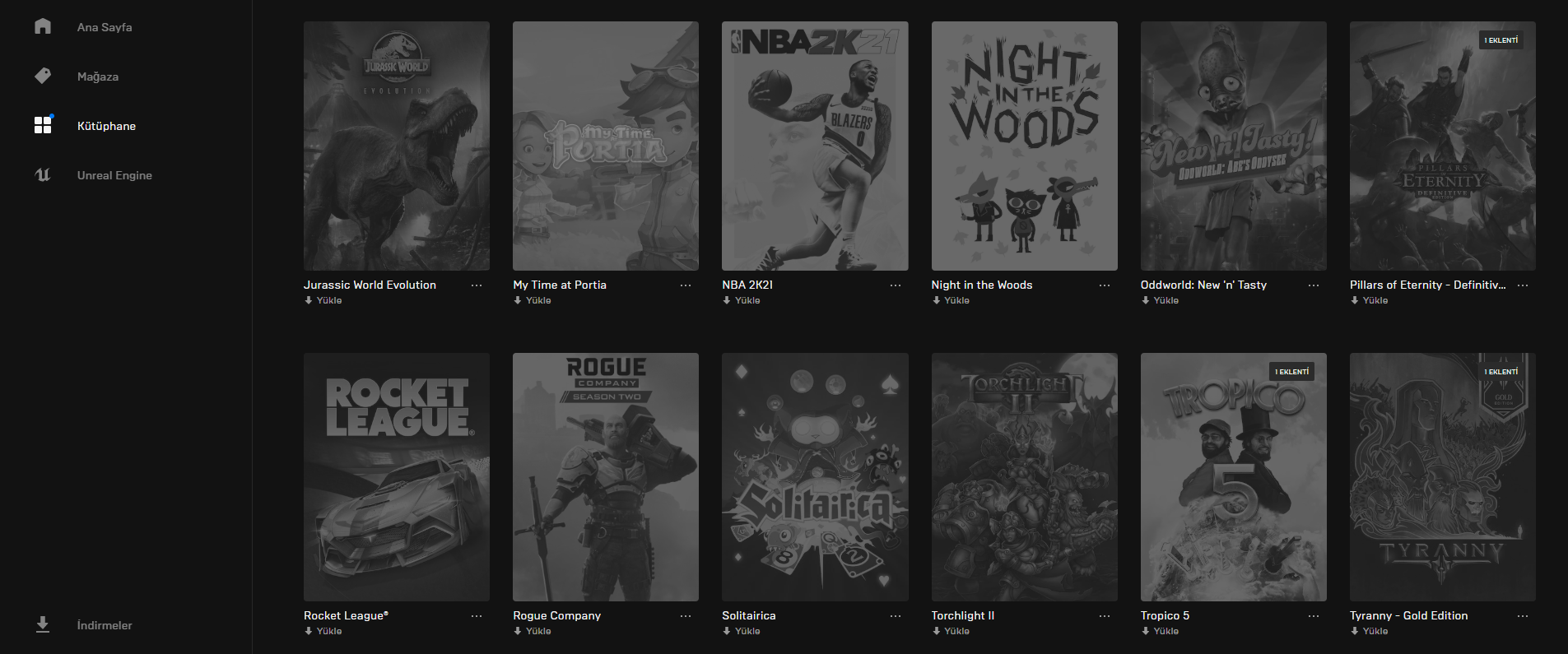Click the Solitairica title text
Image resolution: width=1568 pixels, height=654 pixels.
(749, 615)
